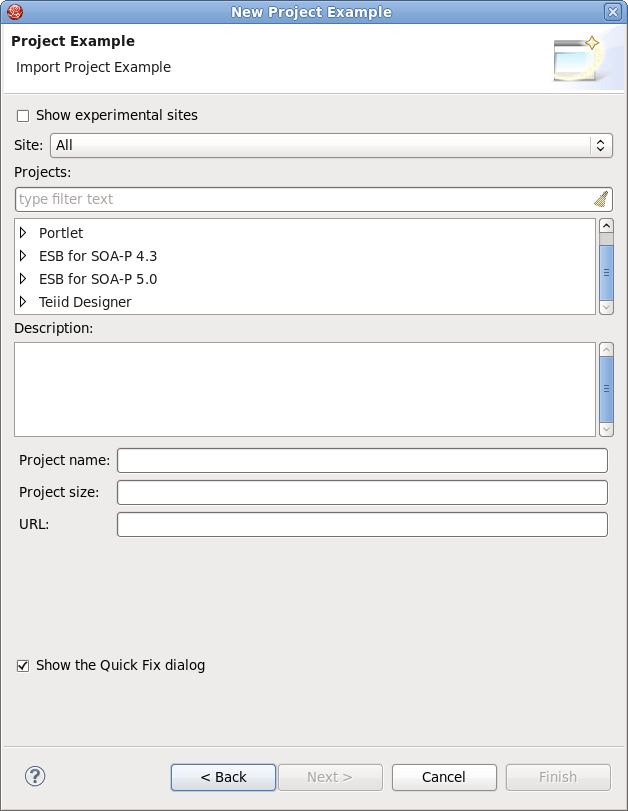The width and height of the screenshot is (628, 811).
Task: Expand the Portlet tree item
Action: point(23,233)
